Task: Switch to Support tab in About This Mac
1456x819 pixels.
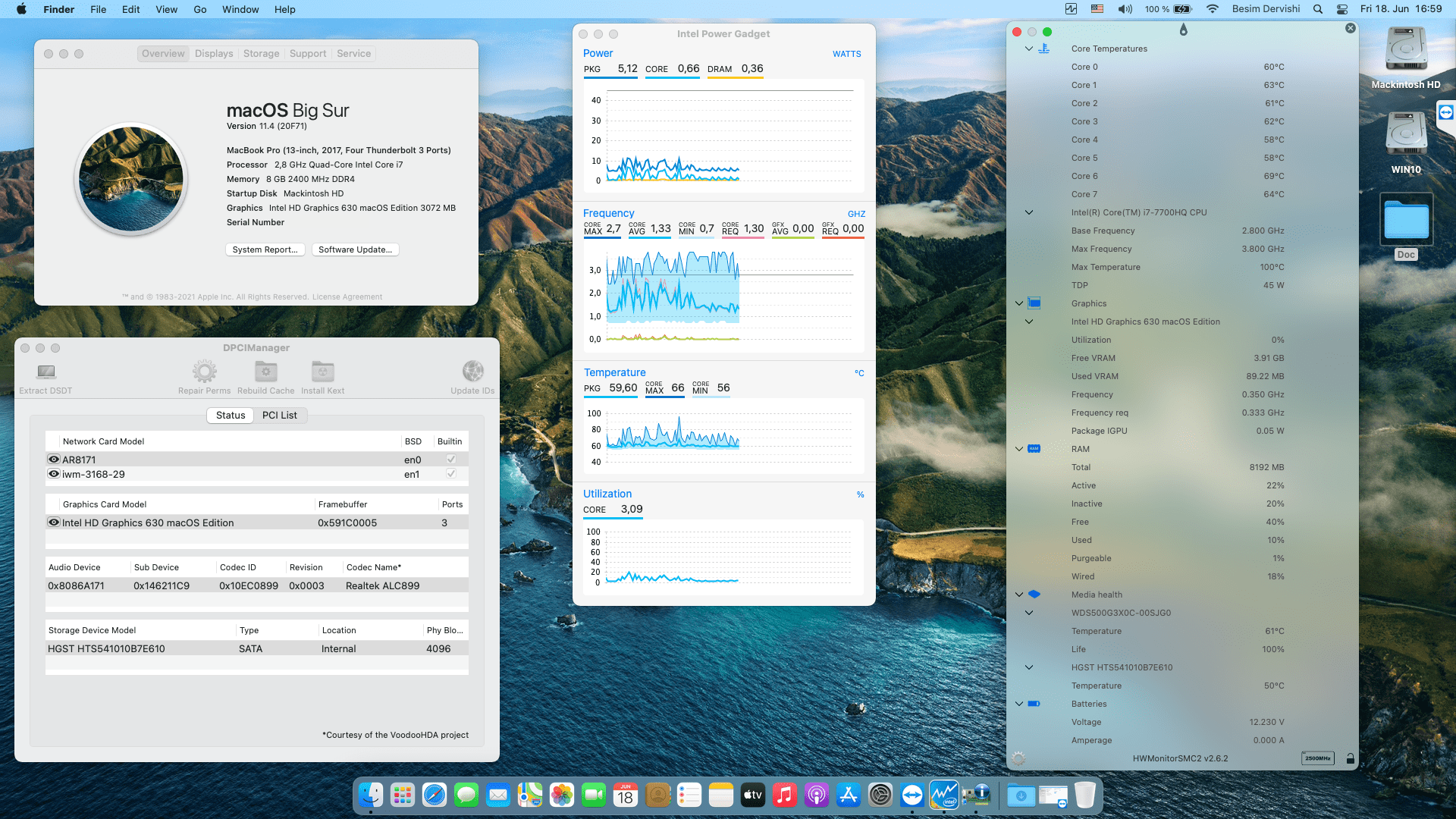Action: [x=308, y=54]
